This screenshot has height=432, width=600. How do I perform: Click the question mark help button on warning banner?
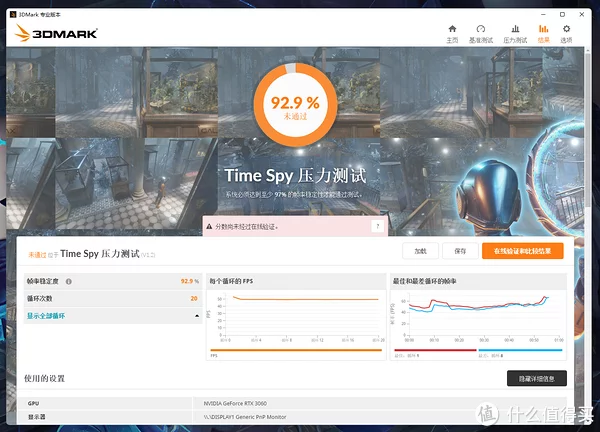pos(378,226)
